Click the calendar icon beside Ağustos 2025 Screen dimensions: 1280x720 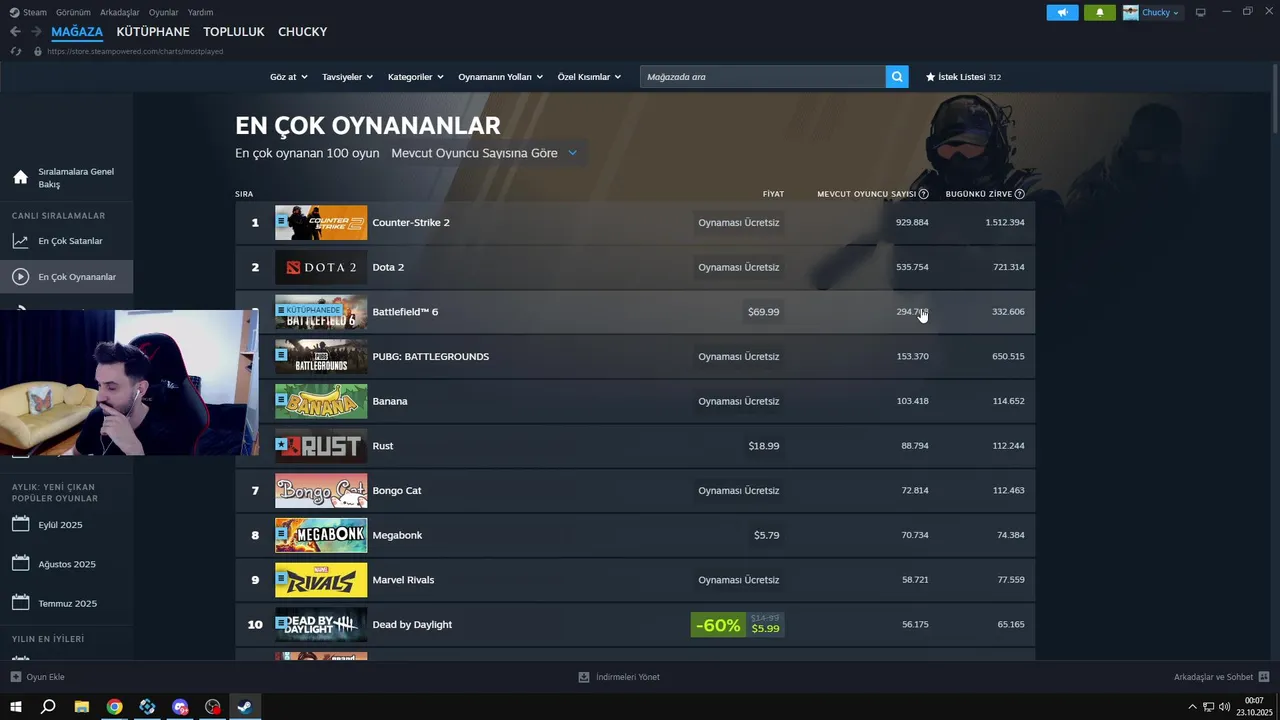tap(20, 563)
